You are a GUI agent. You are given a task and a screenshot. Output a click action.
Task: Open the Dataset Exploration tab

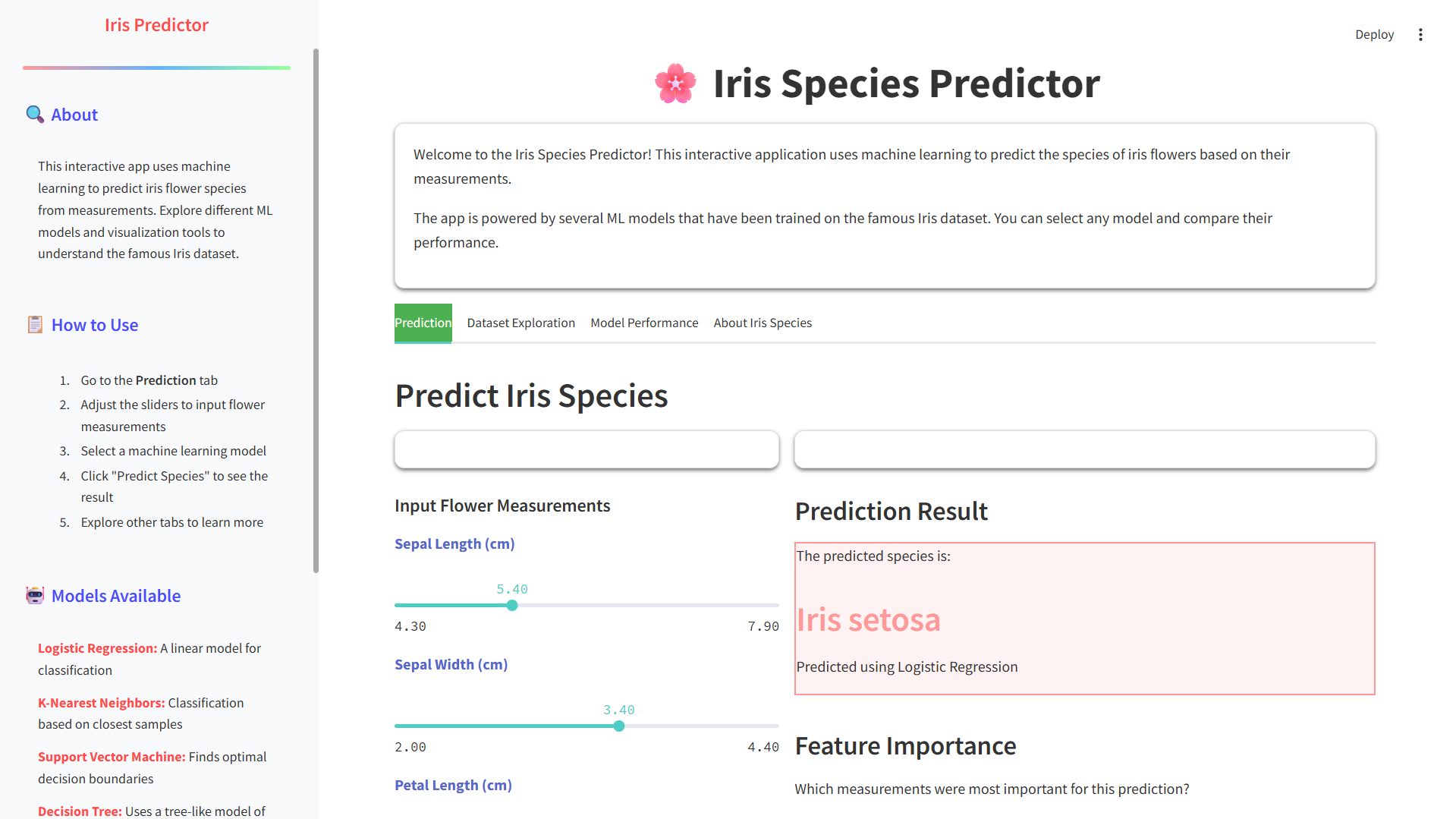pyautogui.click(x=521, y=323)
